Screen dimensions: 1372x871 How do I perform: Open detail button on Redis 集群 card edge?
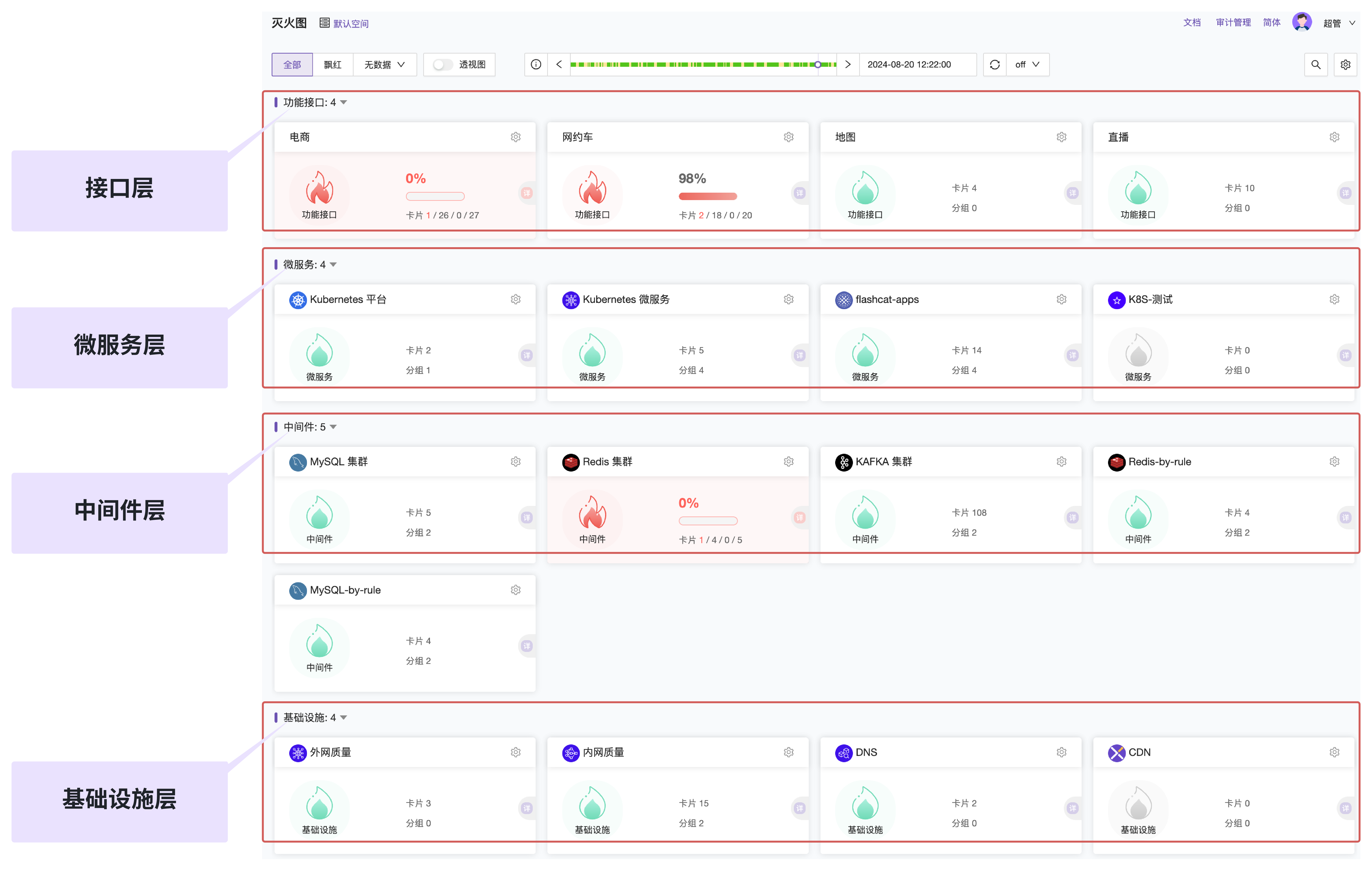(x=800, y=518)
